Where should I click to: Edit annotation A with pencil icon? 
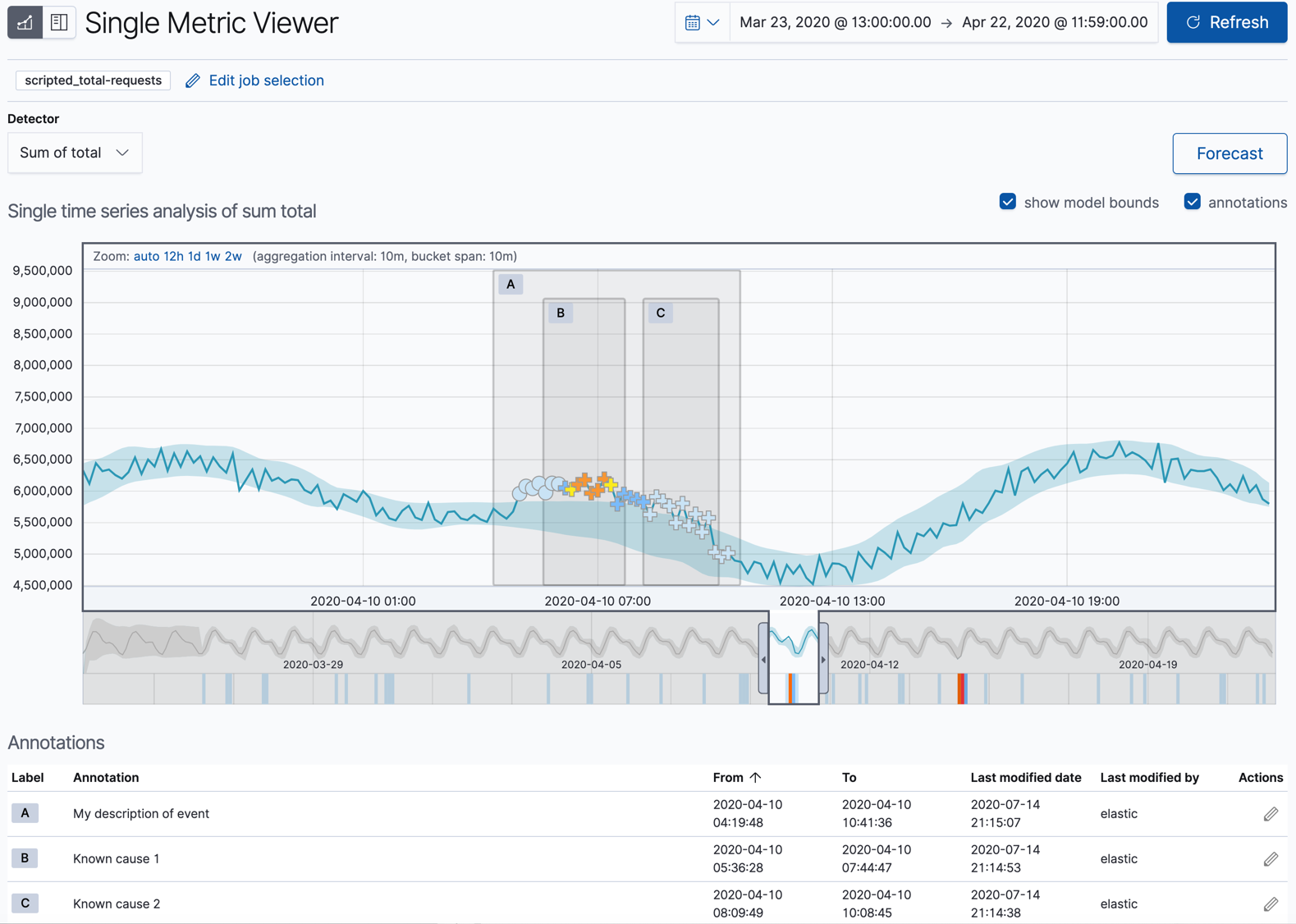(1270, 814)
